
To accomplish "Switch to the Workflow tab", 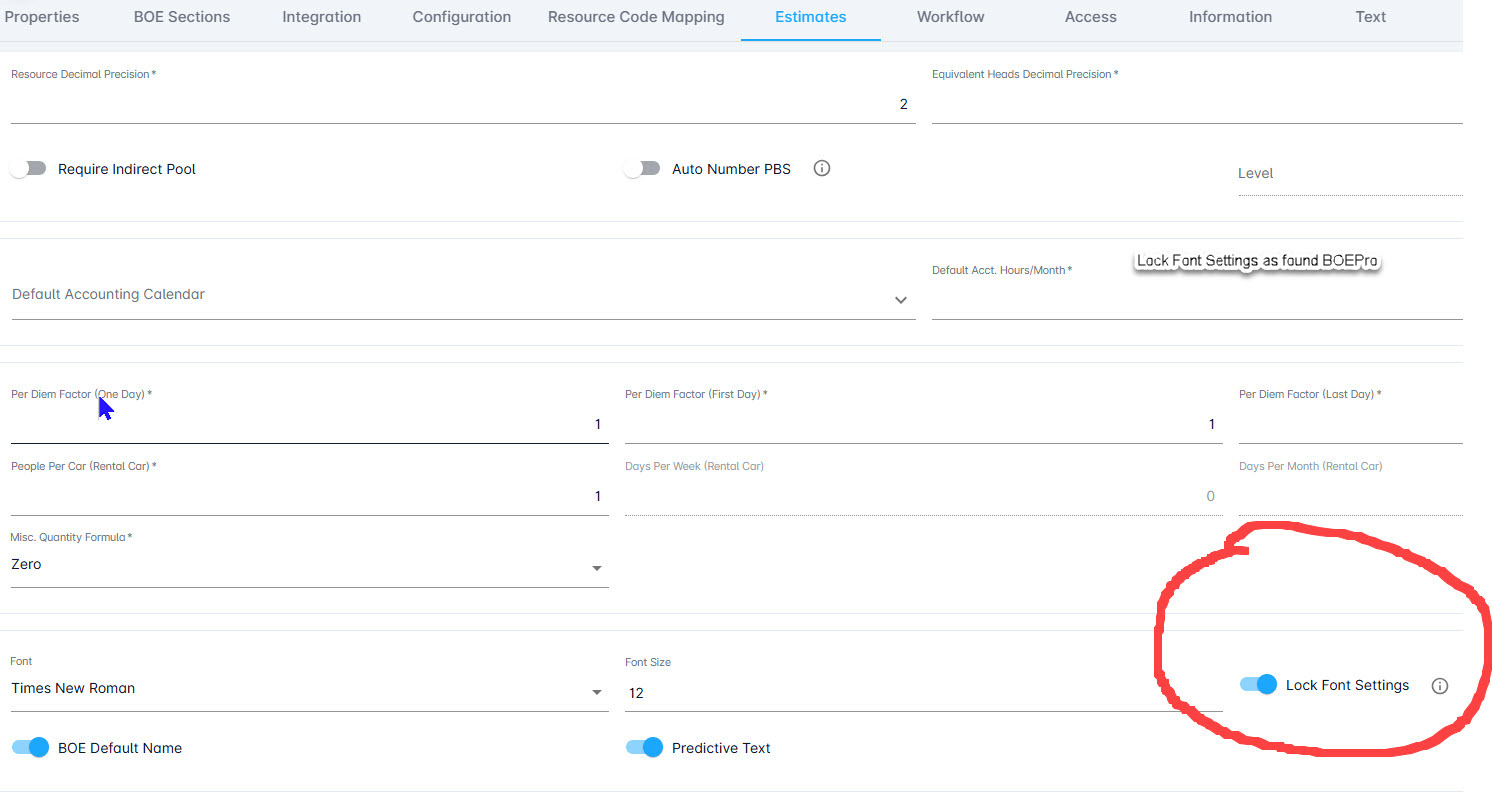I will coord(951,17).
